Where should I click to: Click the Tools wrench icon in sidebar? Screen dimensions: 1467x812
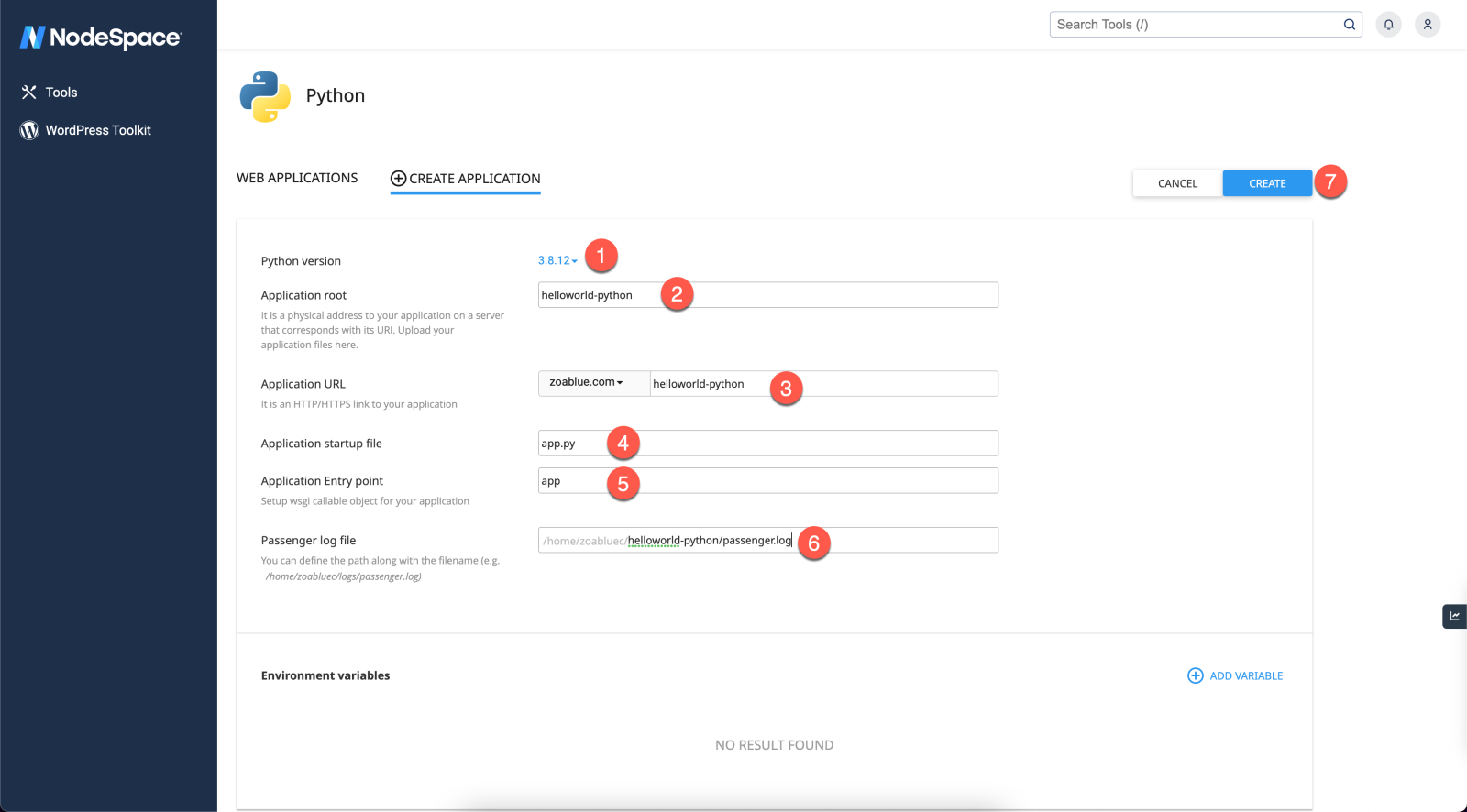coord(29,93)
